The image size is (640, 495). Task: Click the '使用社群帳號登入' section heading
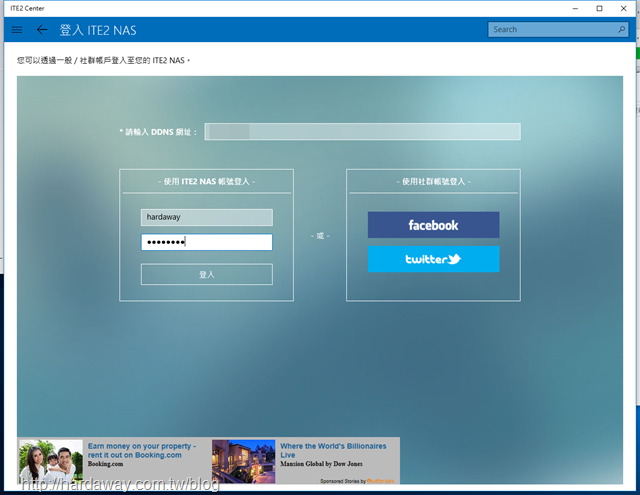[x=433, y=182]
